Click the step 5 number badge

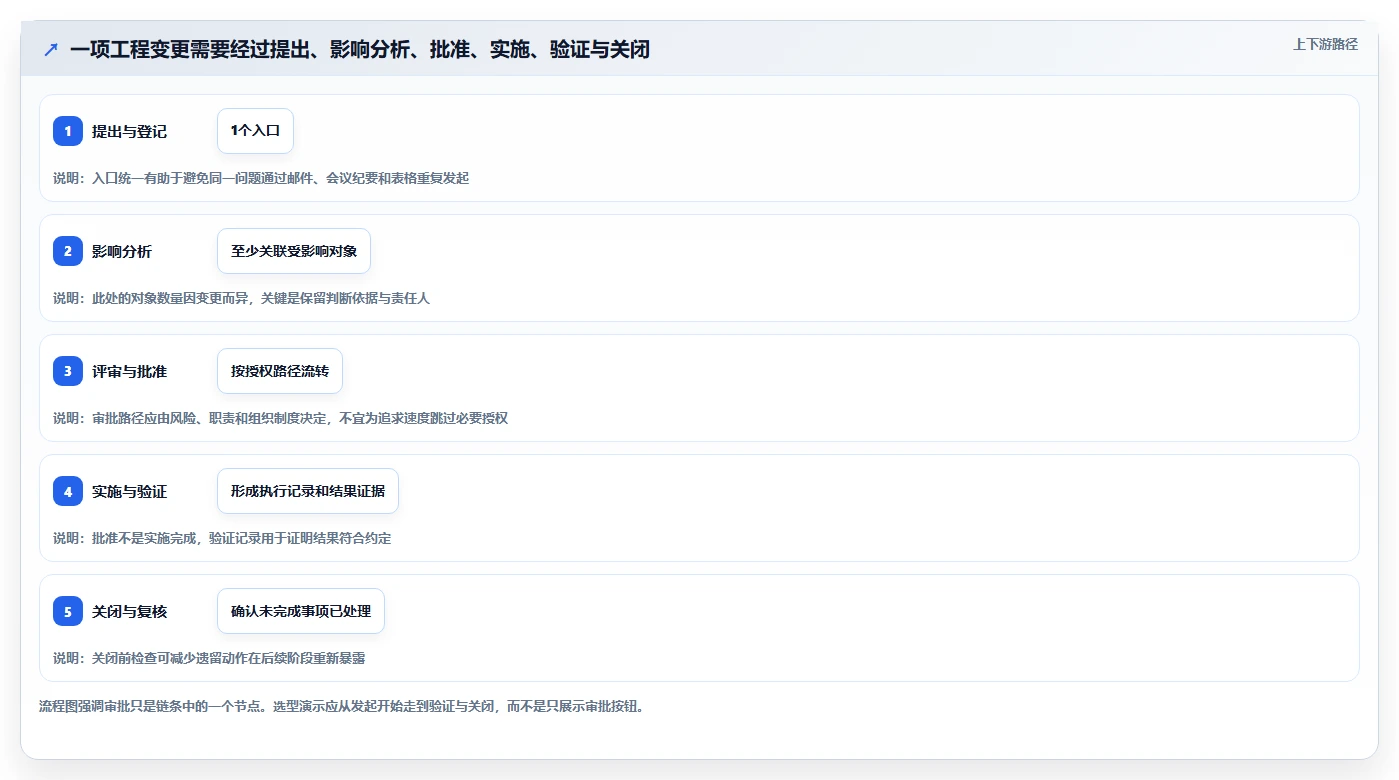[x=68, y=611]
